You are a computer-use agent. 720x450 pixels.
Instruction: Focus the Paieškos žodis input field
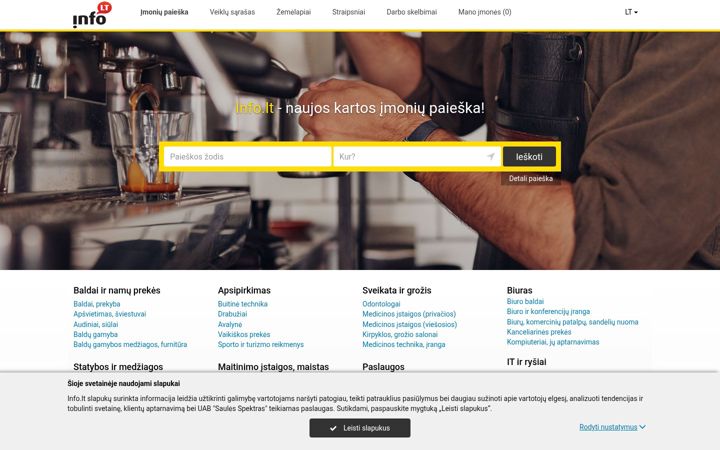point(248,157)
